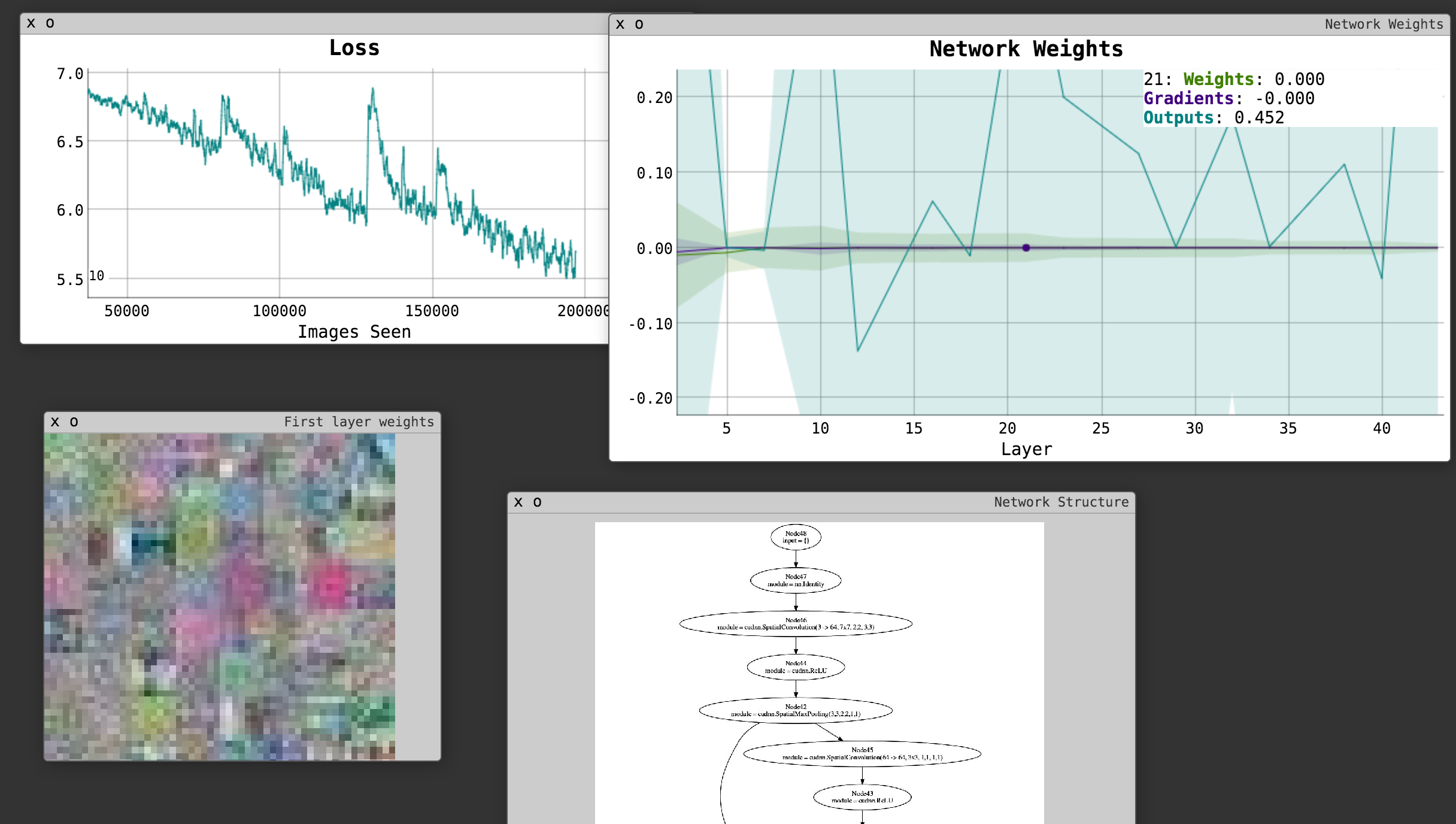Select Node44 cudnn.ReLU node

796,667
